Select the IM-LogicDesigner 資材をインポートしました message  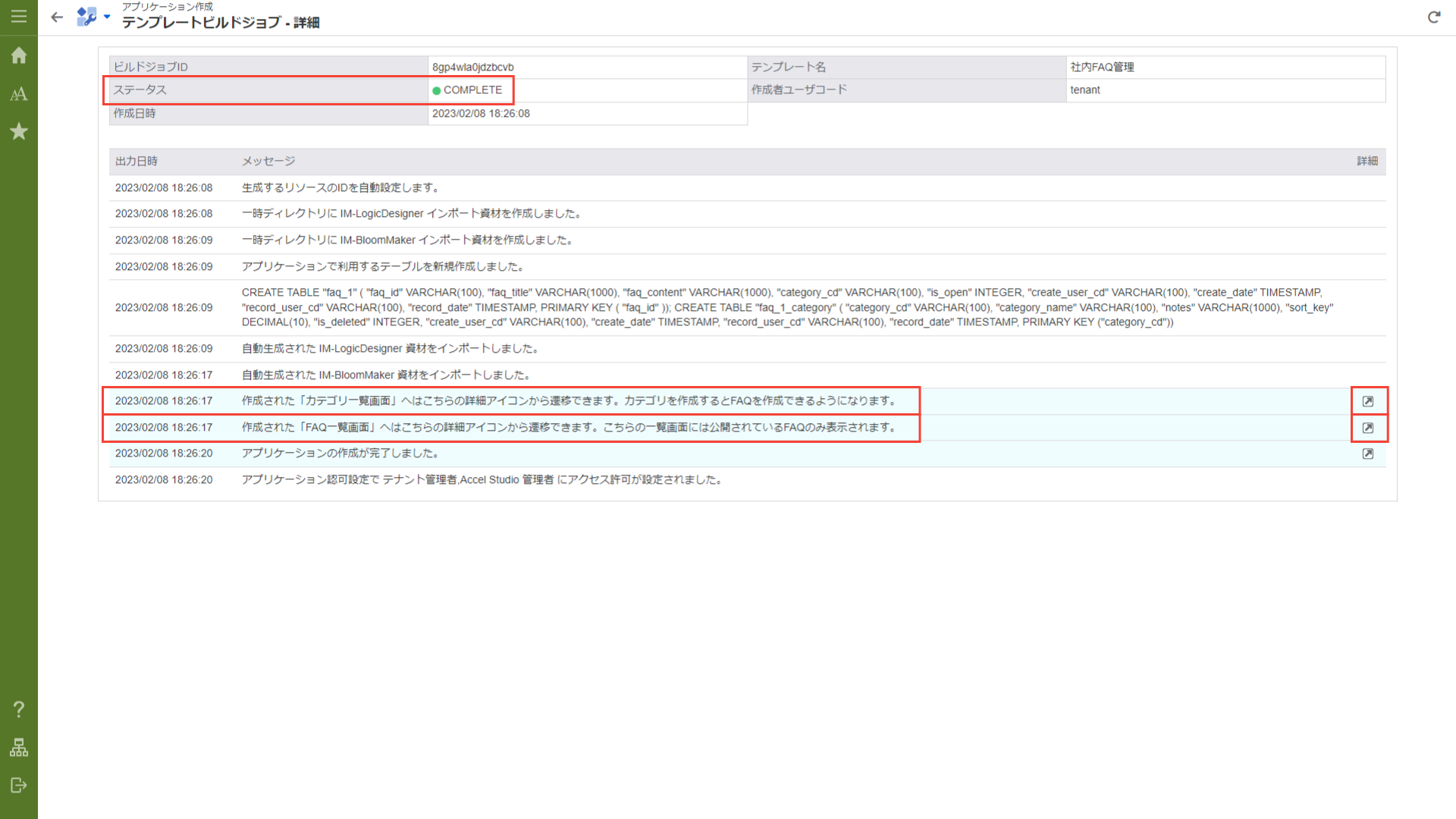[390, 348]
